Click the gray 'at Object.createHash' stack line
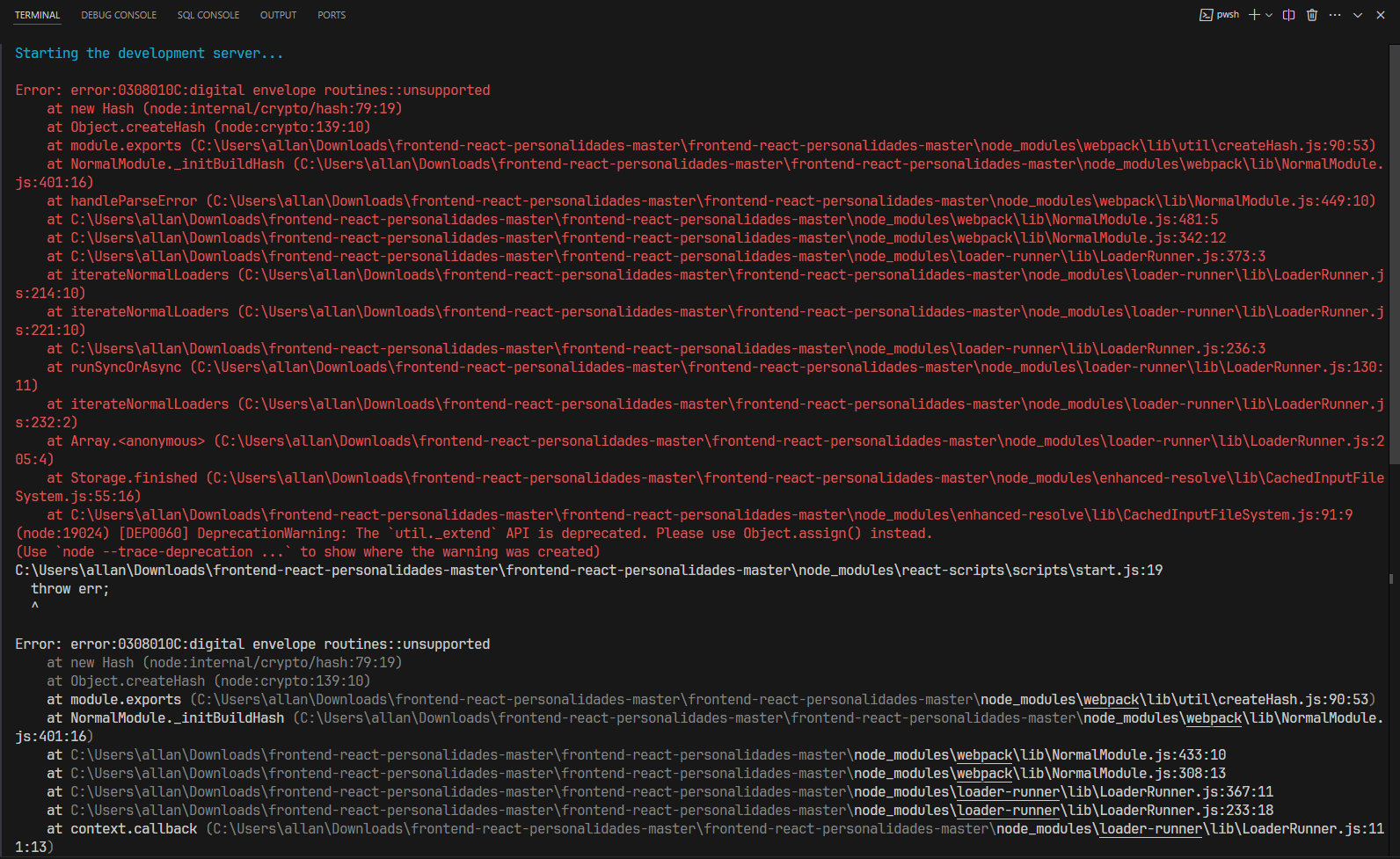Screen dimensions: 1400x859 [x=208, y=681]
